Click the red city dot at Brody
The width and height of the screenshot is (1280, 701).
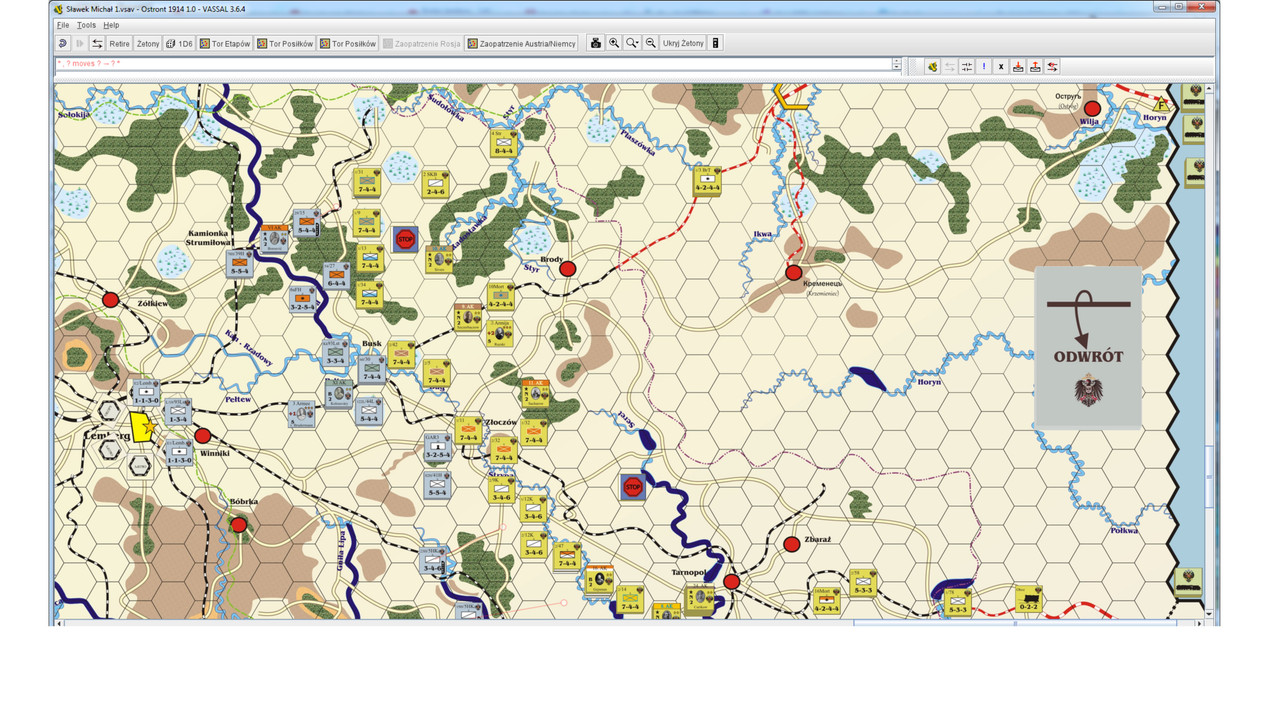tap(567, 269)
